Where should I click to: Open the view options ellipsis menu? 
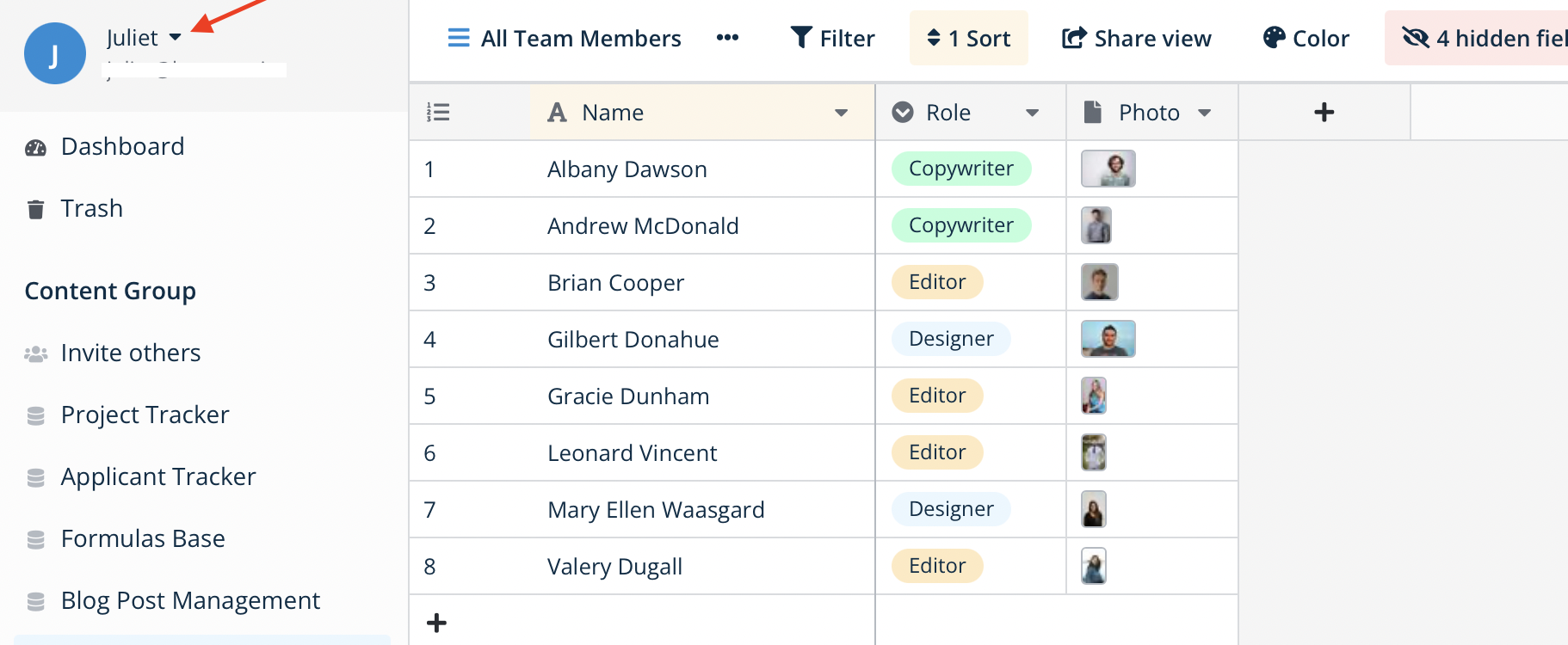[727, 38]
